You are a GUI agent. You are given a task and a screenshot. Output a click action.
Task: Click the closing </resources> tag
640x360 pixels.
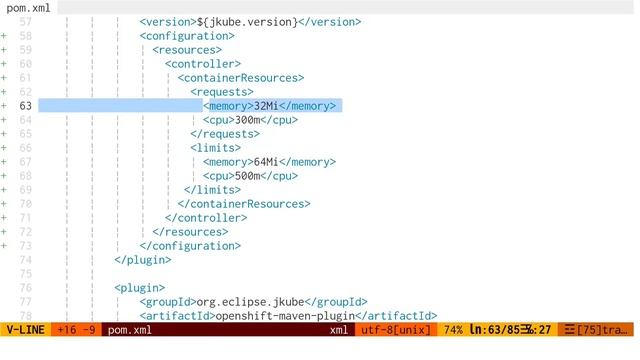click(x=190, y=232)
